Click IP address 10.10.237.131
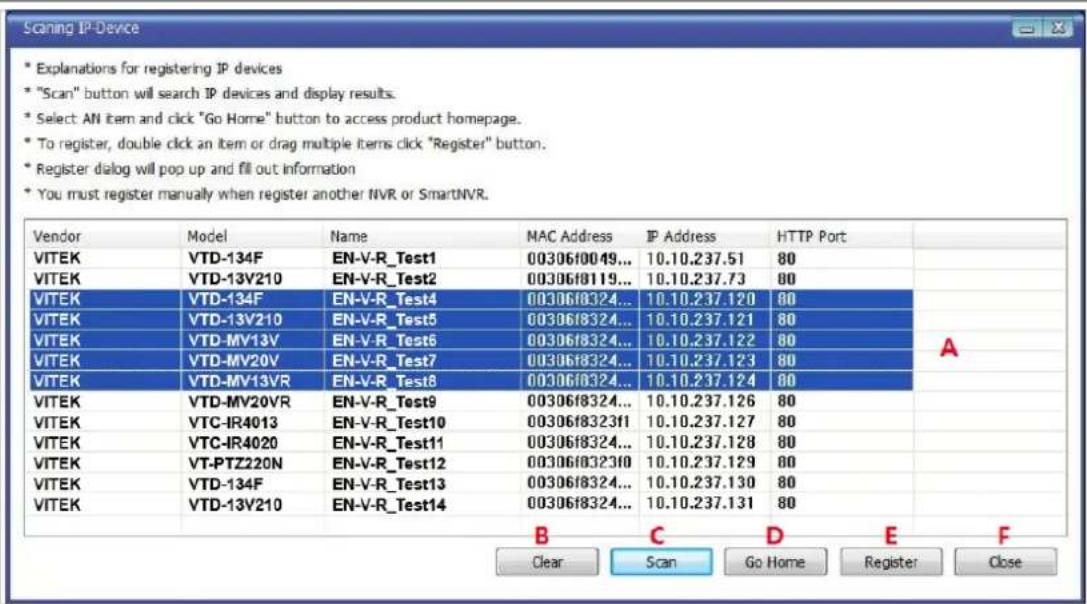The width and height of the screenshot is (1087, 604). pyautogui.click(x=700, y=503)
